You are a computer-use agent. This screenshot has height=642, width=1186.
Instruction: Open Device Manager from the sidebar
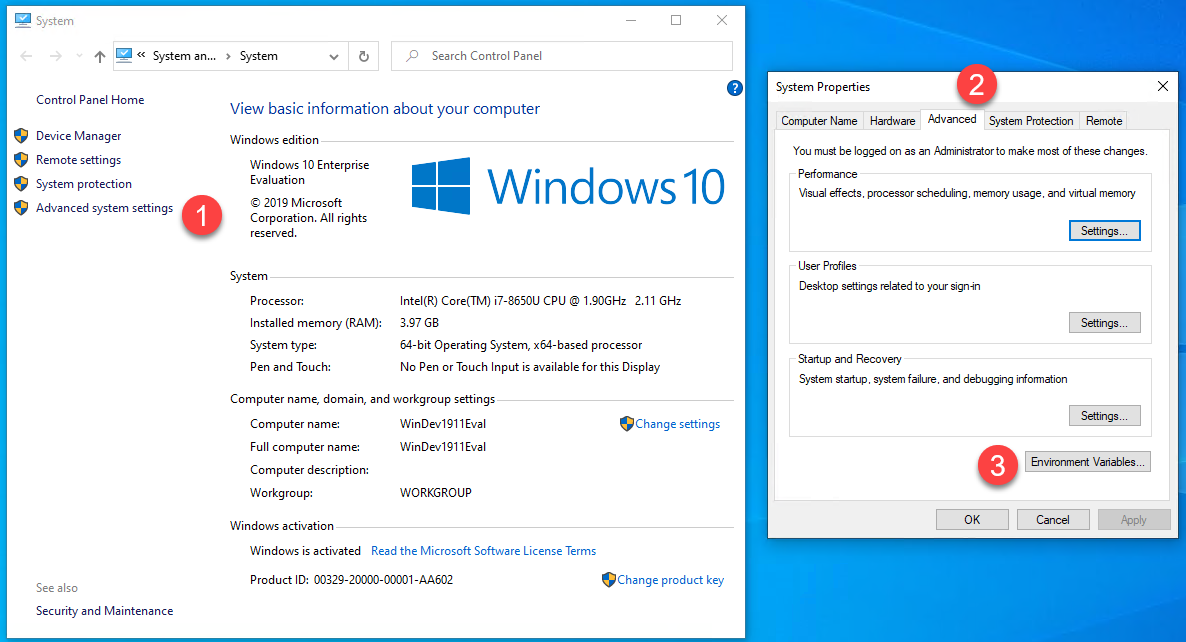[x=79, y=136]
